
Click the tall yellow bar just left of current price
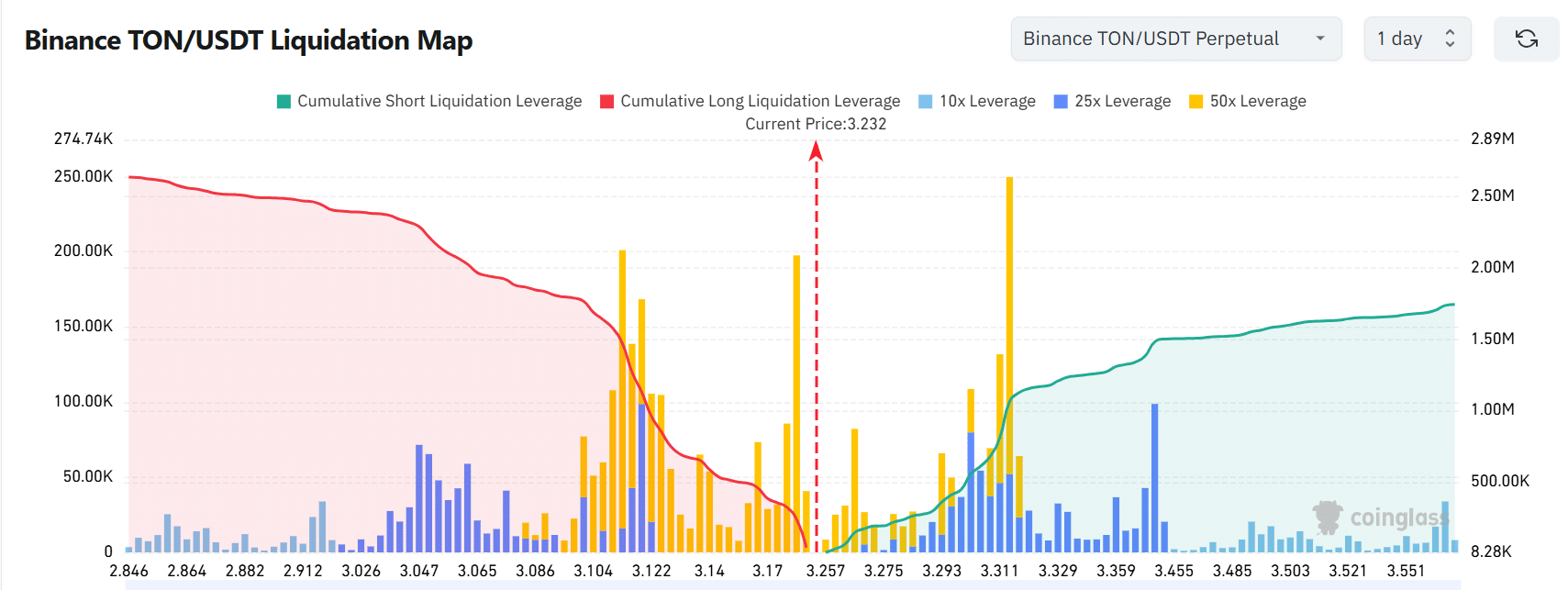pyautogui.click(x=796, y=403)
